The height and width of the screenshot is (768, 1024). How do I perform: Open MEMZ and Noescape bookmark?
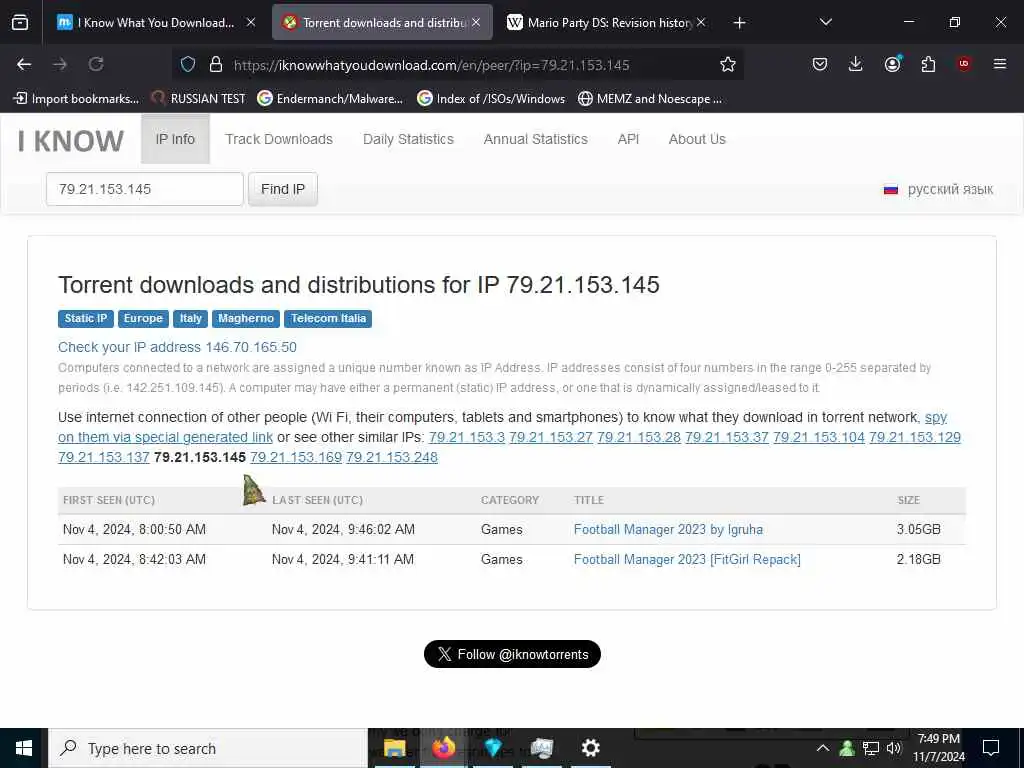pyautogui.click(x=650, y=99)
